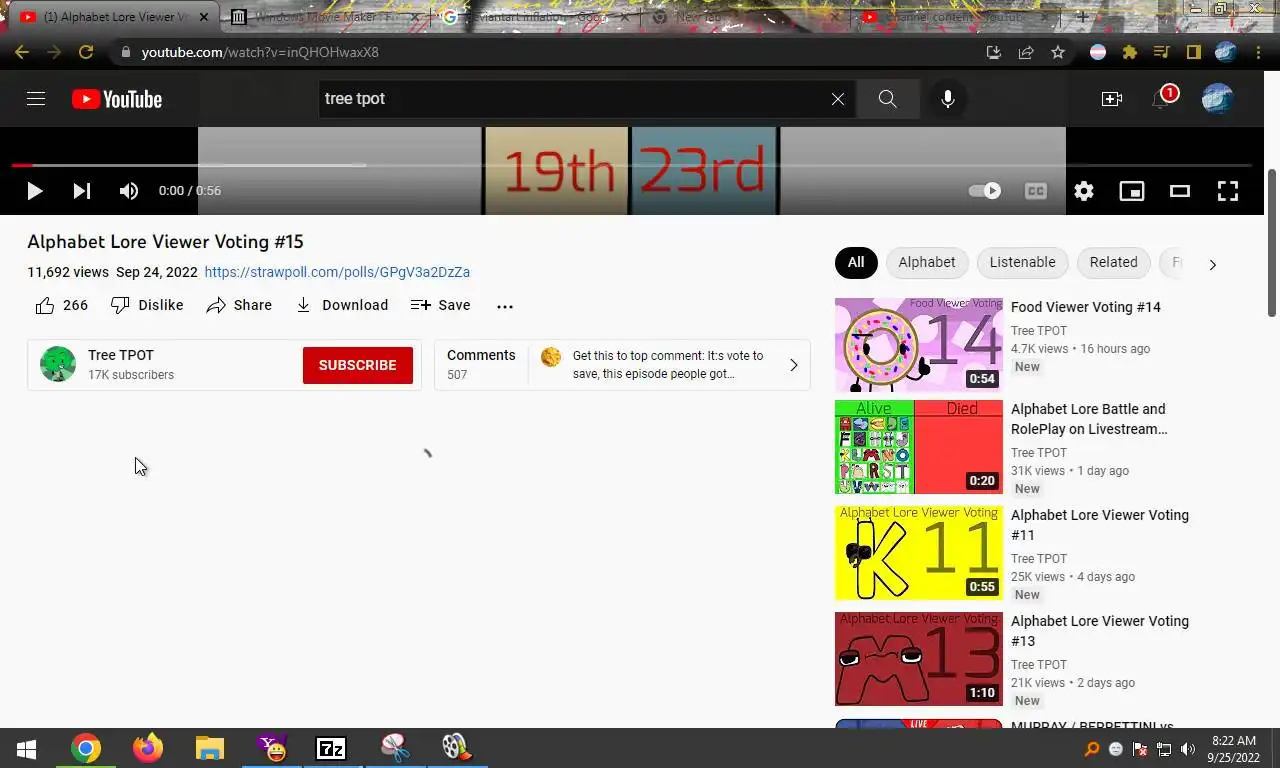Skip to the next video
The height and width of the screenshot is (768, 1280).
click(x=82, y=191)
